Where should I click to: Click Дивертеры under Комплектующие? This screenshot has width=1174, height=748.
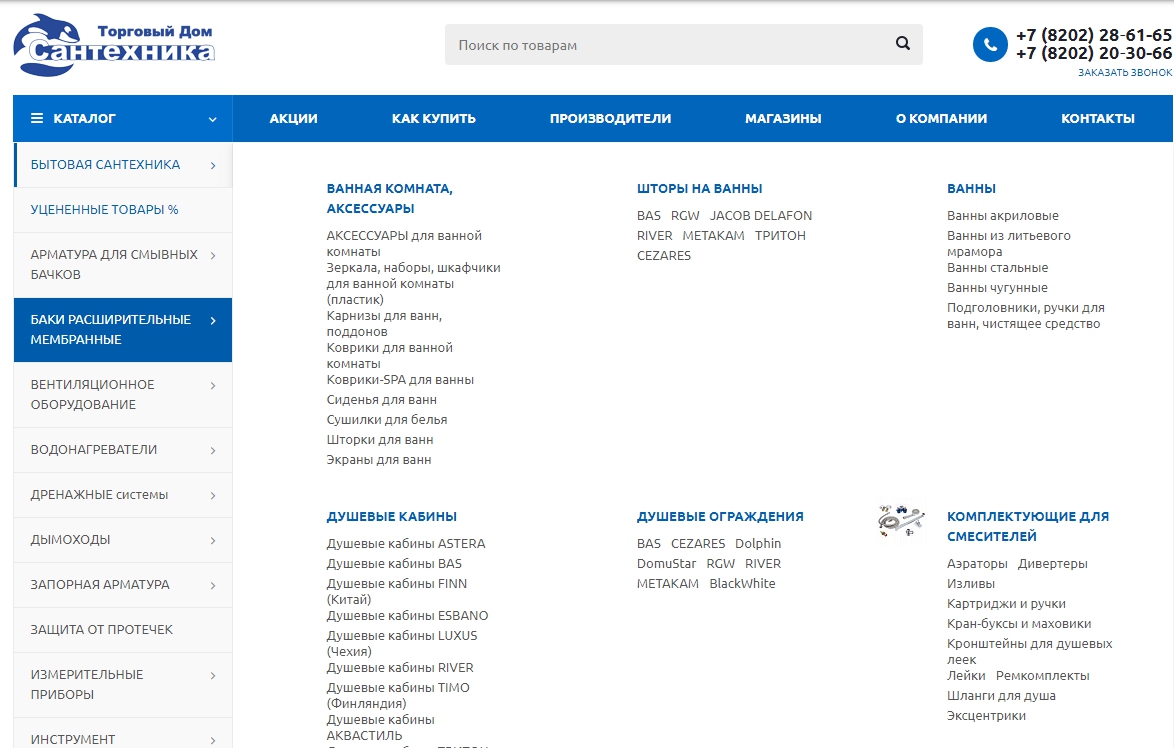click(1053, 564)
